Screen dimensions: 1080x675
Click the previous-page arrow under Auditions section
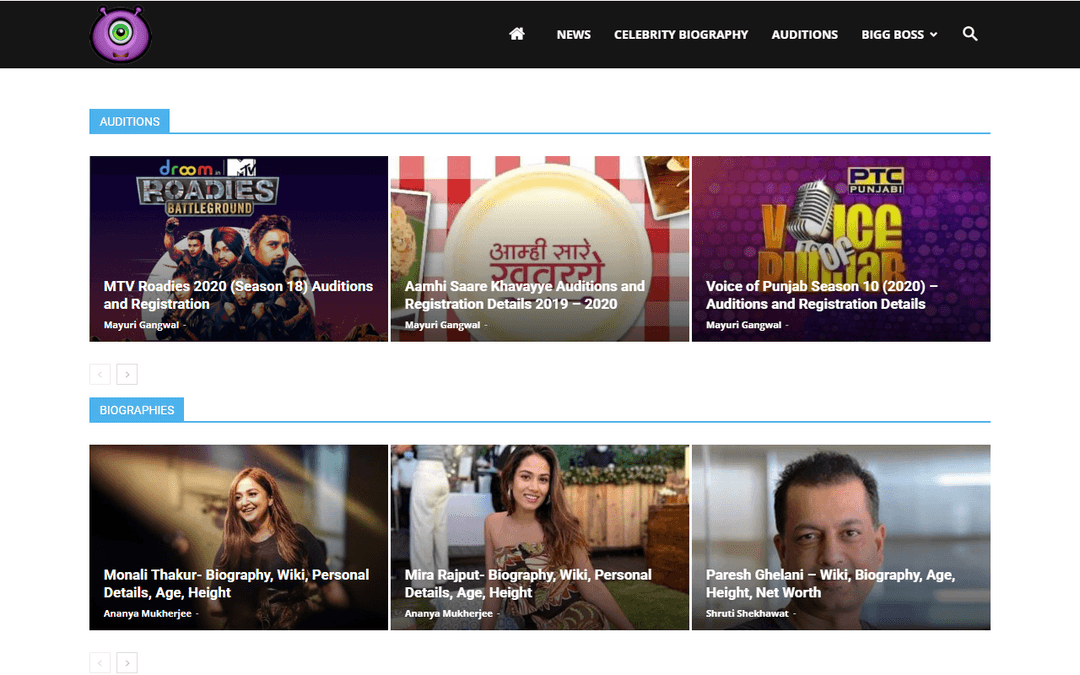tap(100, 374)
